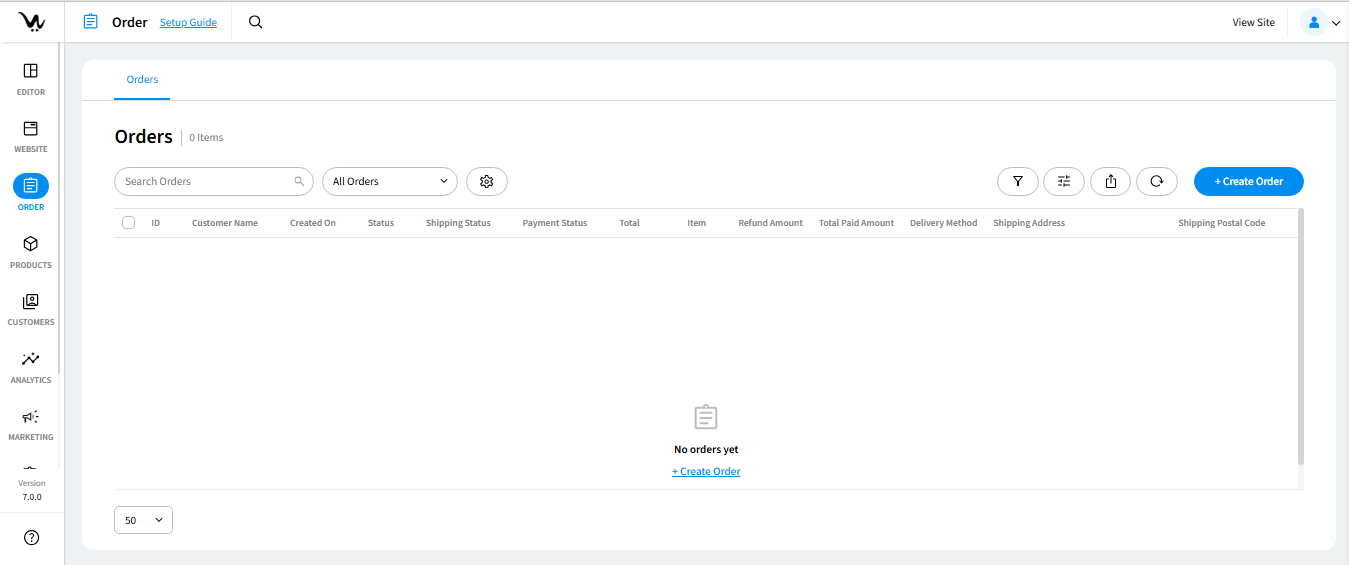Open Customers from the sidebar
Screen dimensions: 1349x565
[x=31, y=308]
